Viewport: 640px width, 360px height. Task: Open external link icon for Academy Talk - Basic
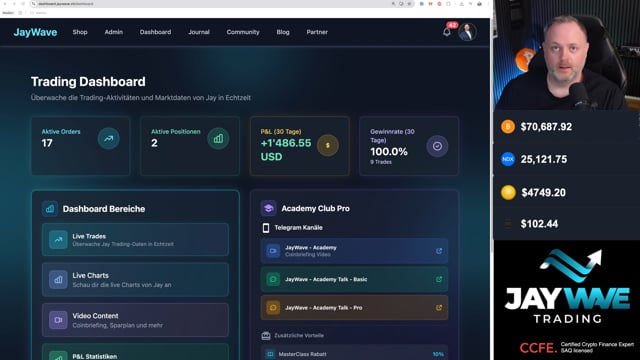[439, 280]
